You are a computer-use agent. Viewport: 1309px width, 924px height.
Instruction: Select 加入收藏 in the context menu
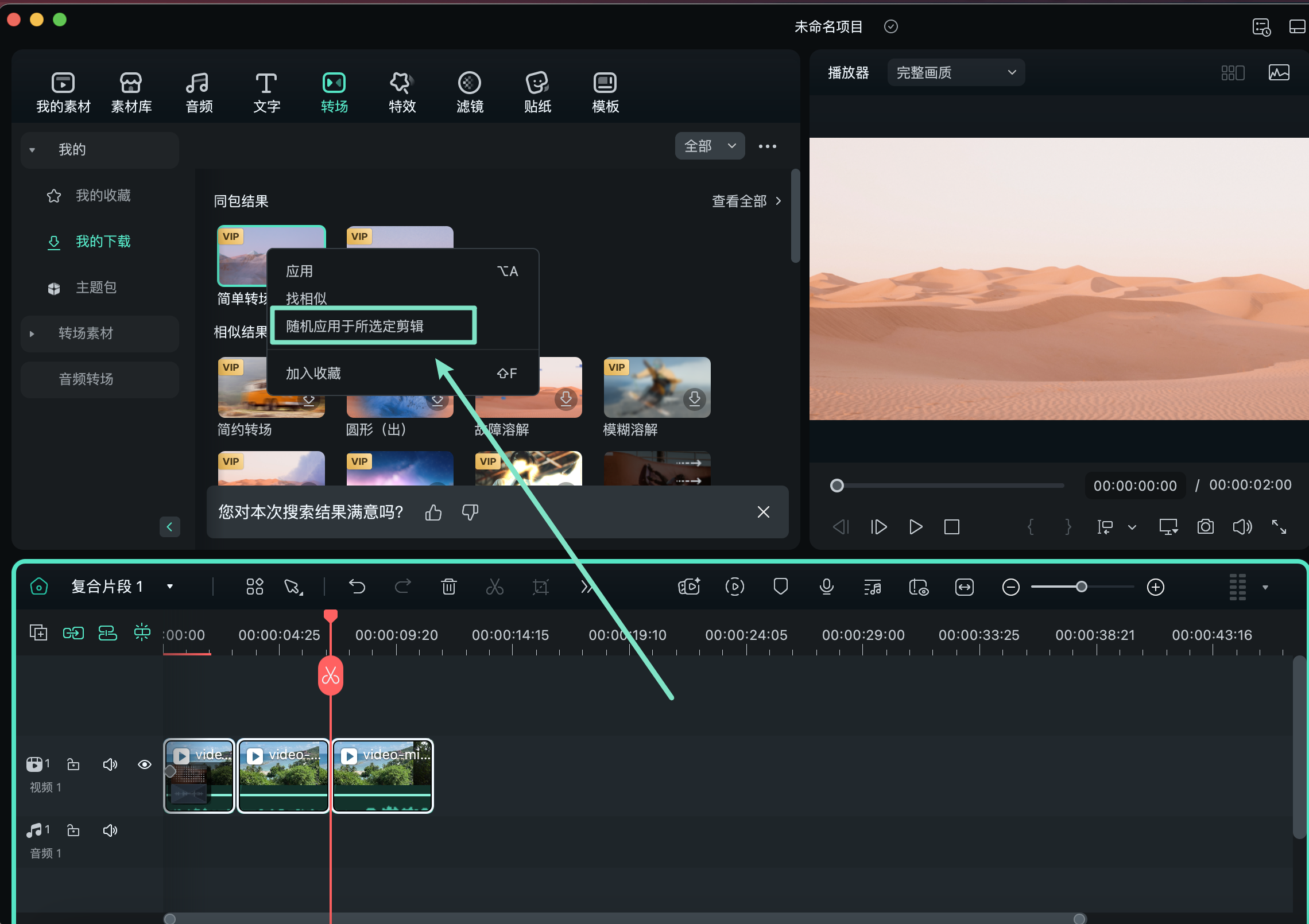tap(313, 374)
